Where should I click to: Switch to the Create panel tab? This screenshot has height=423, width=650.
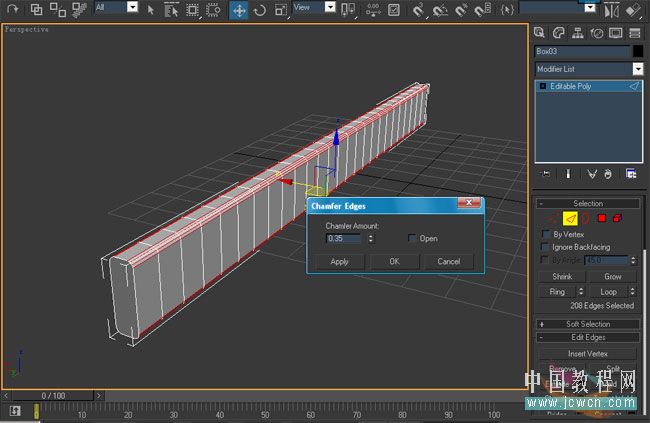point(539,33)
